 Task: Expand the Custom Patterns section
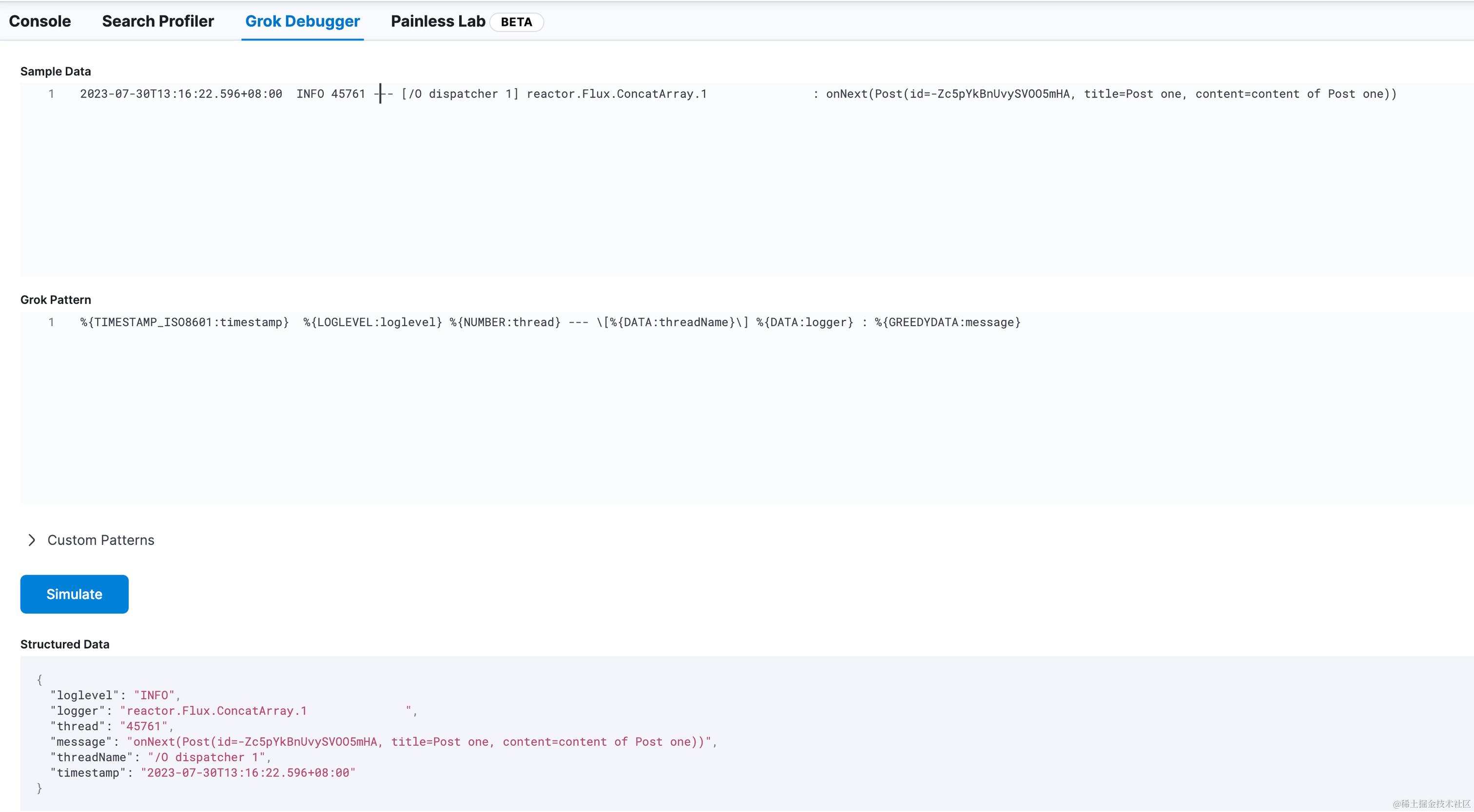click(101, 540)
